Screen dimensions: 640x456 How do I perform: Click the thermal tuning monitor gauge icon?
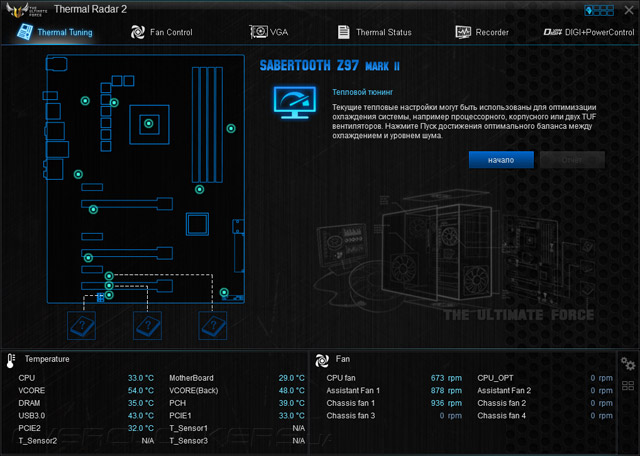click(295, 102)
